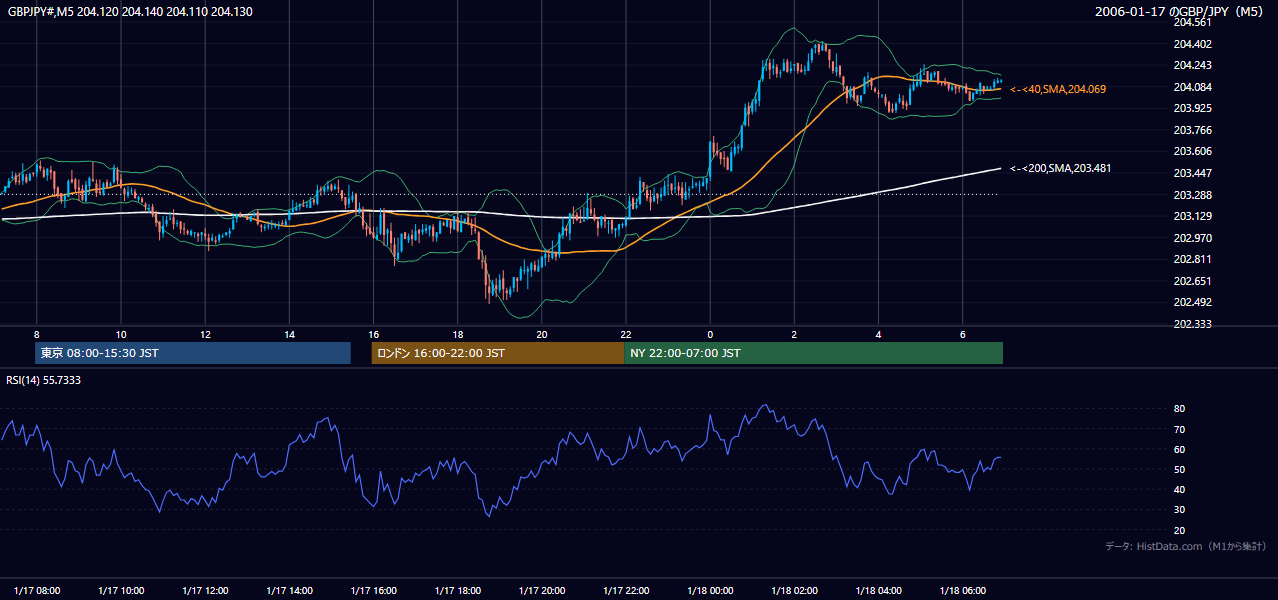Click hour tick 8 under price chart

(x=36, y=334)
